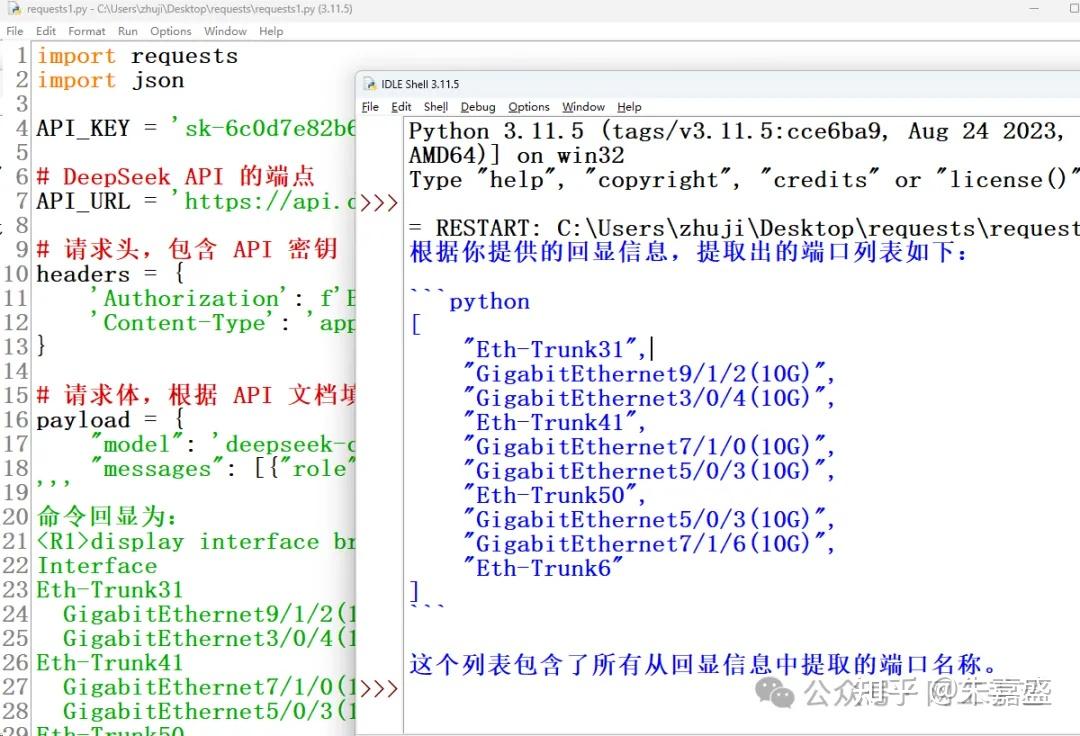Open the Shell menu in IDLE Shell
This screenshot has width=1080, height=736.
pyautogui.click(x=435, y=107)
